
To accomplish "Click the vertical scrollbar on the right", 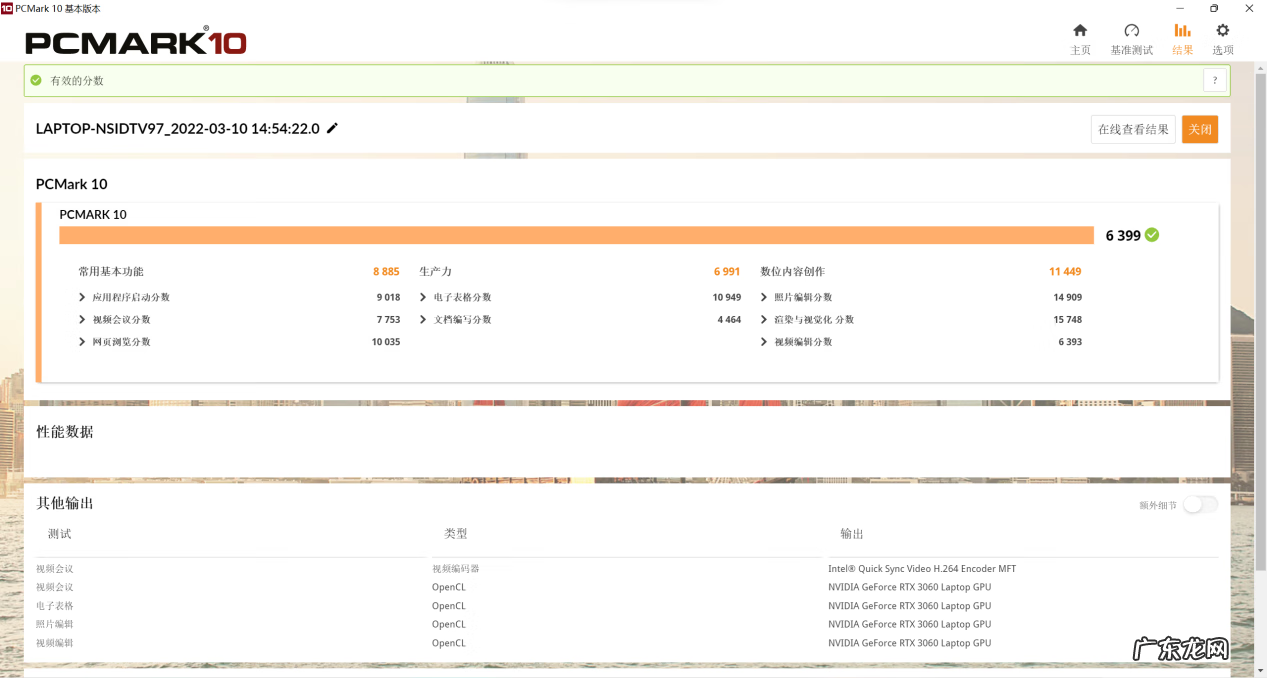I will click(x=1260, y=300).
